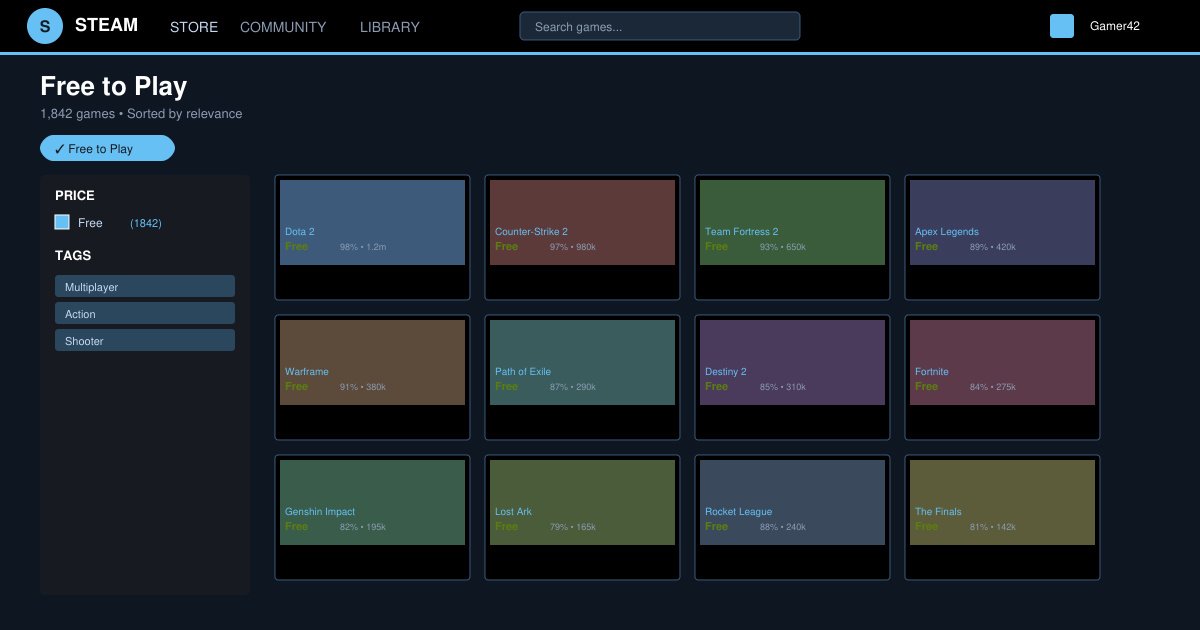Open the Fortnite game thumbnail
The height and width of the screenshot is (630, 1200).
tap(1002, 362)
